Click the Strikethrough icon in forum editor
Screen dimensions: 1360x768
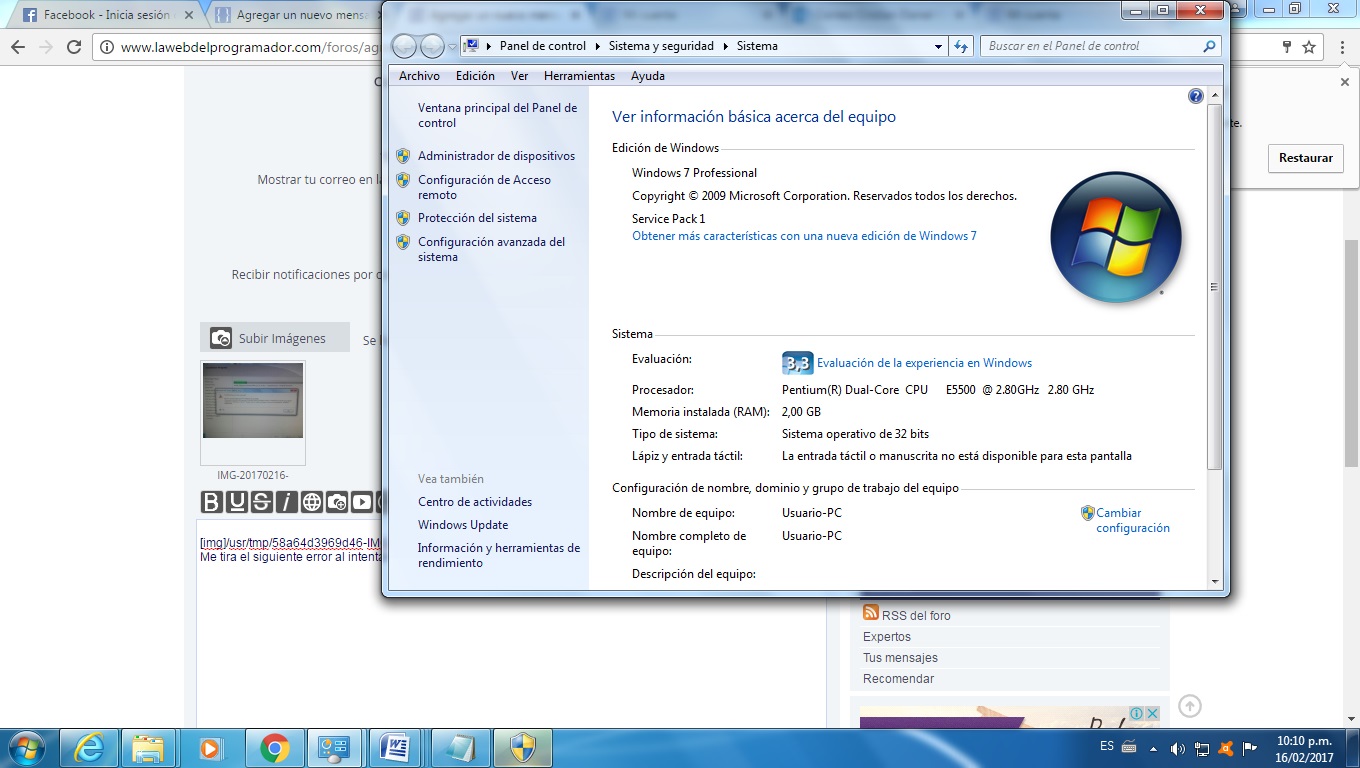click(x=261, y=502)
